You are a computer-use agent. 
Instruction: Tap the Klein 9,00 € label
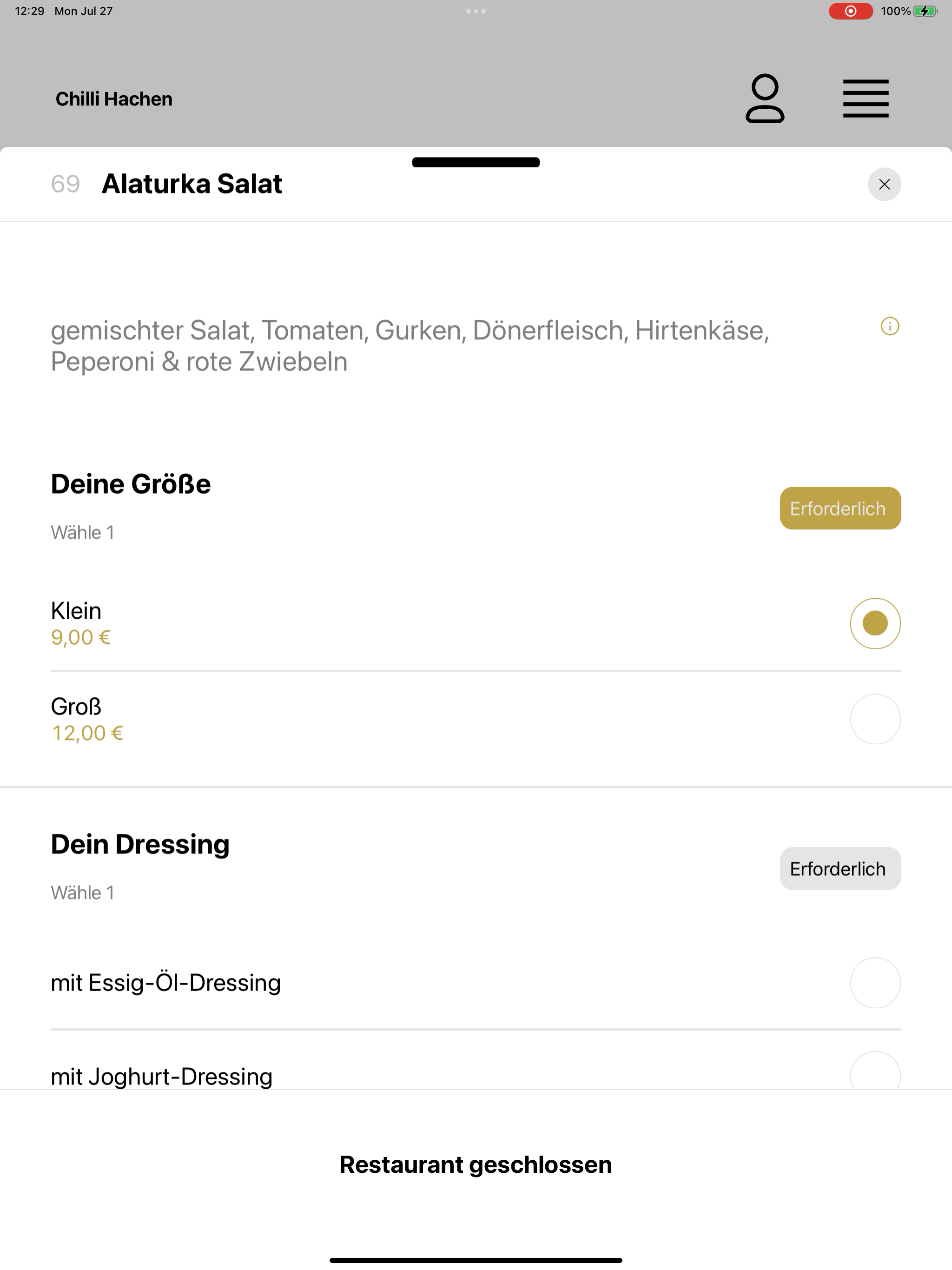[x=80, y=623]
